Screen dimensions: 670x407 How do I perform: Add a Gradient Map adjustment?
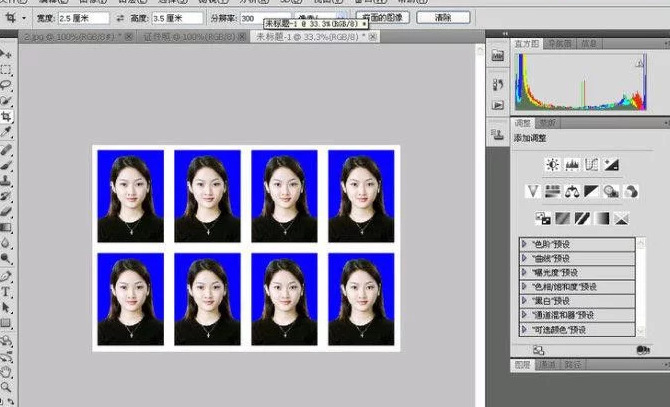tap(602, 219)
